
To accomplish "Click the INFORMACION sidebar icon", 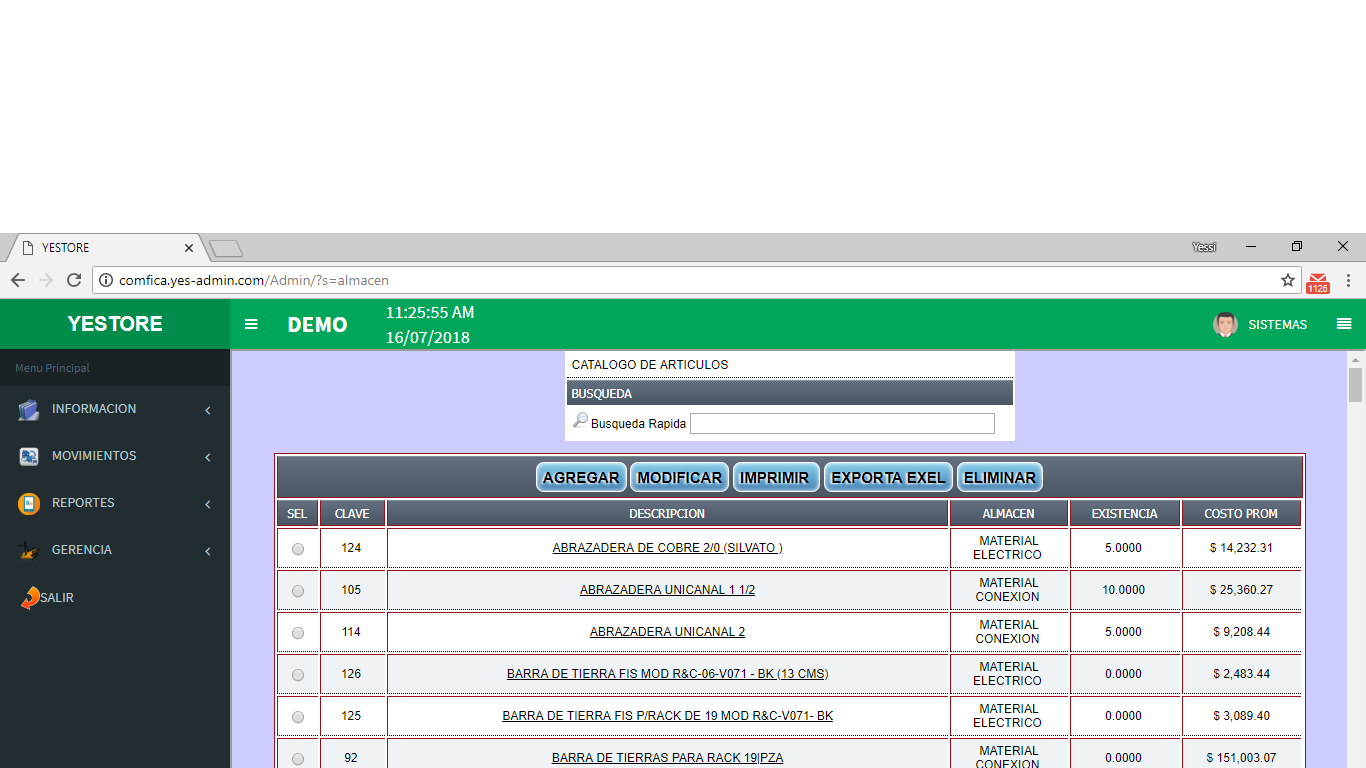I will point(29,410).
